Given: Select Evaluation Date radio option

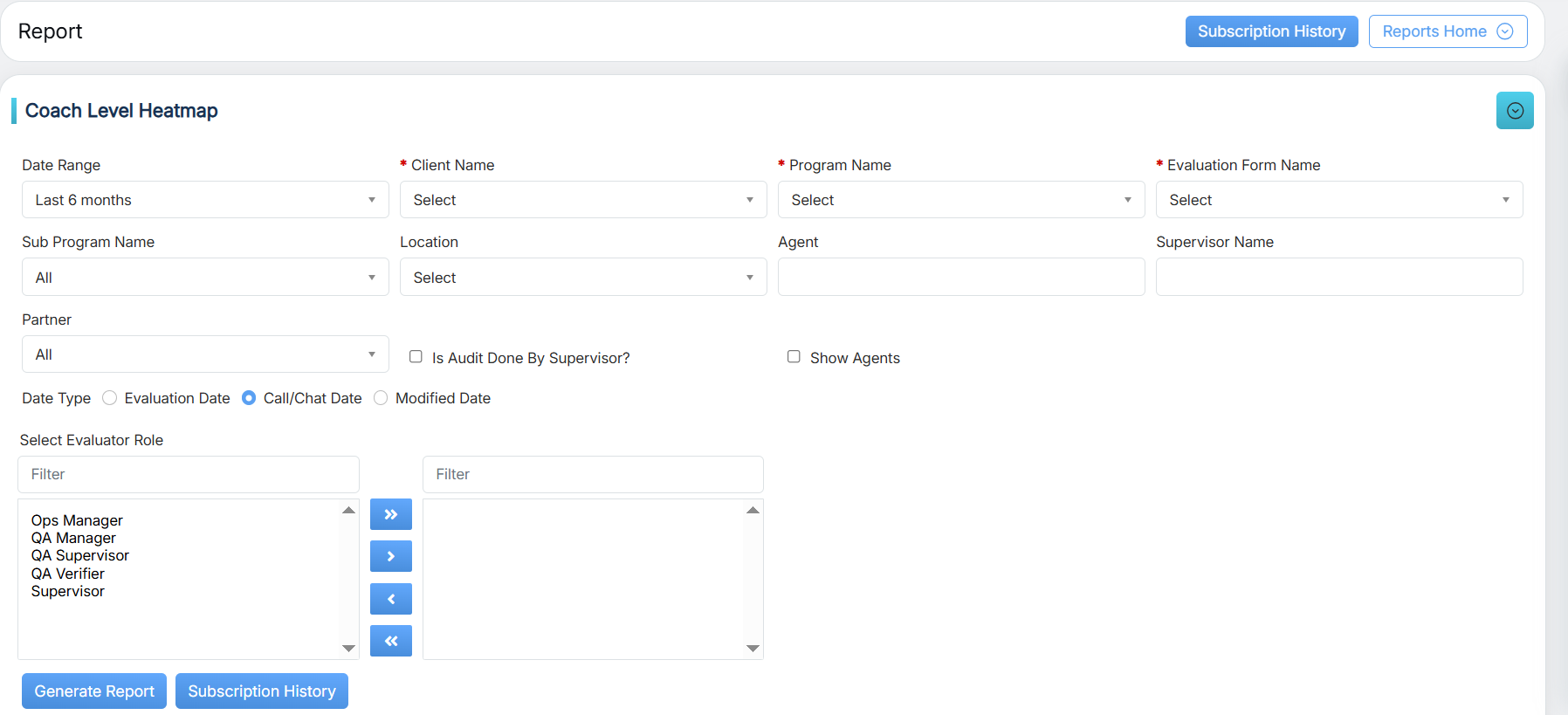Looking at the screenshot, I should (x=110, y=398).
